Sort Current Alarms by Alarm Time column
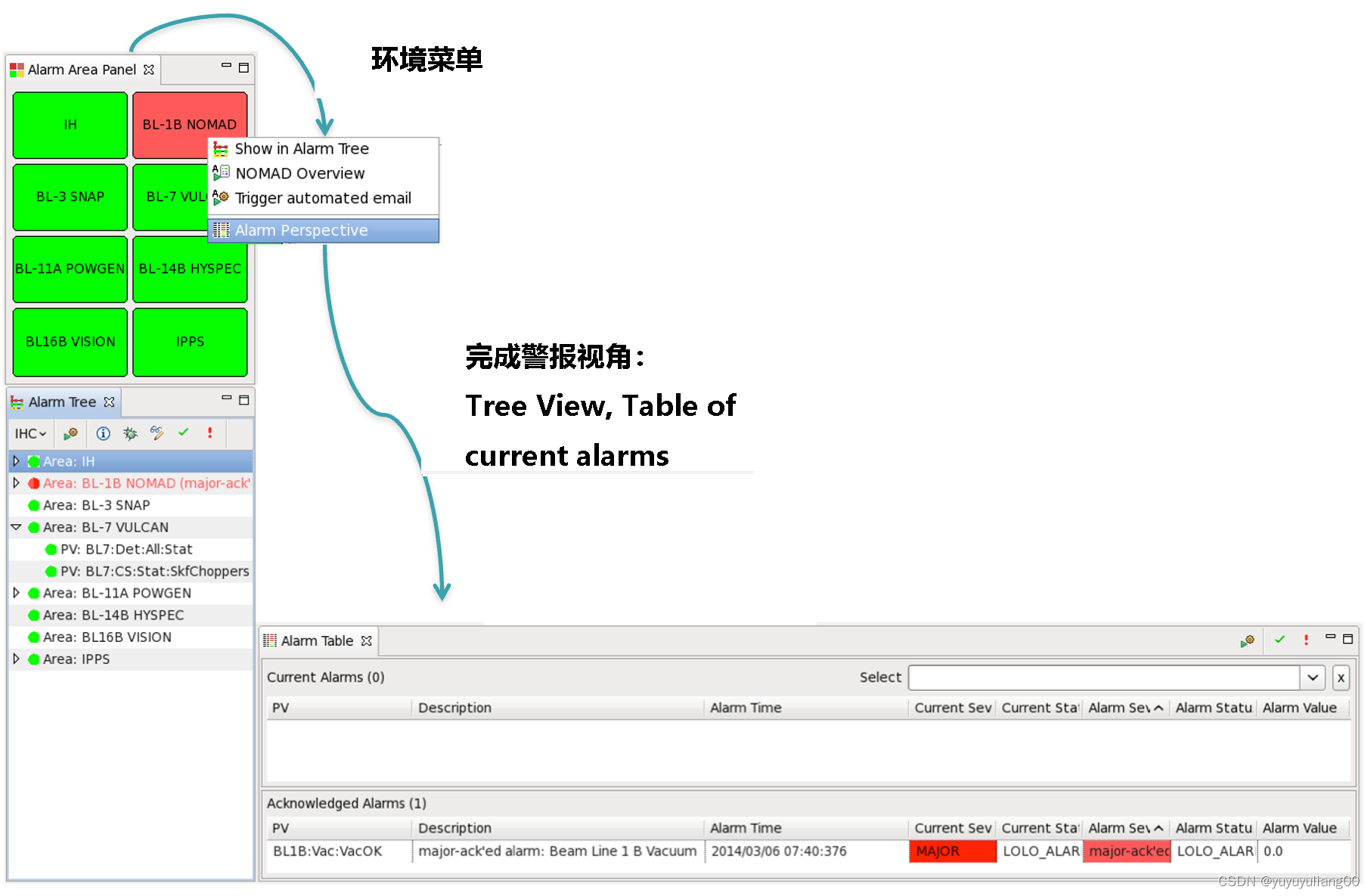This screenshot has height=896, width=1371. pos(806,708)
